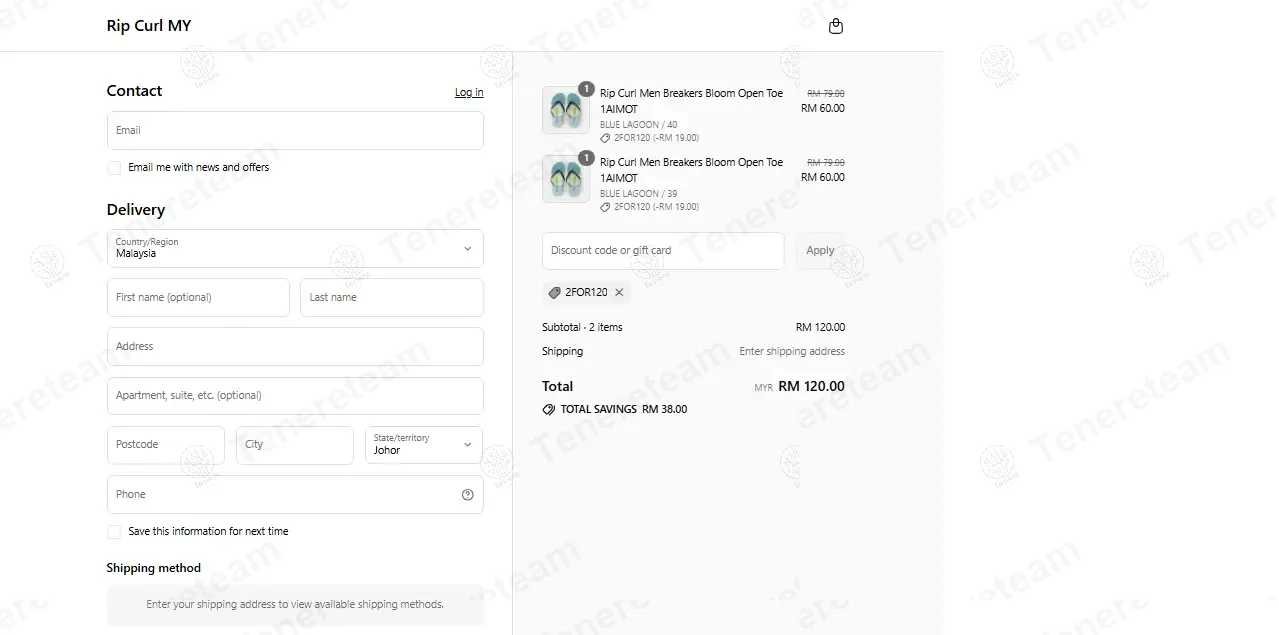Enable Email me with news and offers

(x=114, y=168)
